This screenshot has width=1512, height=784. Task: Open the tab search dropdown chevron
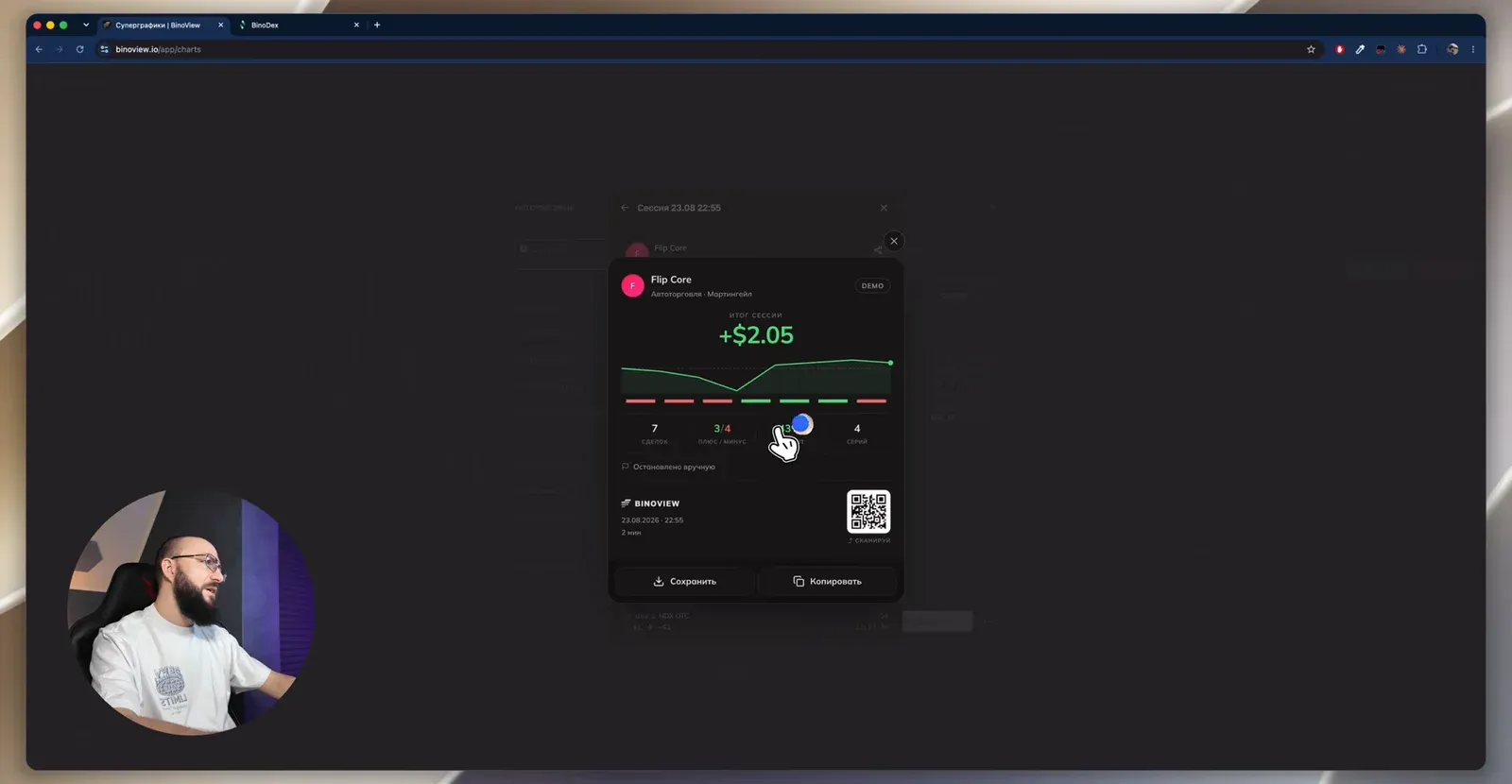click(x=86, y=25)
